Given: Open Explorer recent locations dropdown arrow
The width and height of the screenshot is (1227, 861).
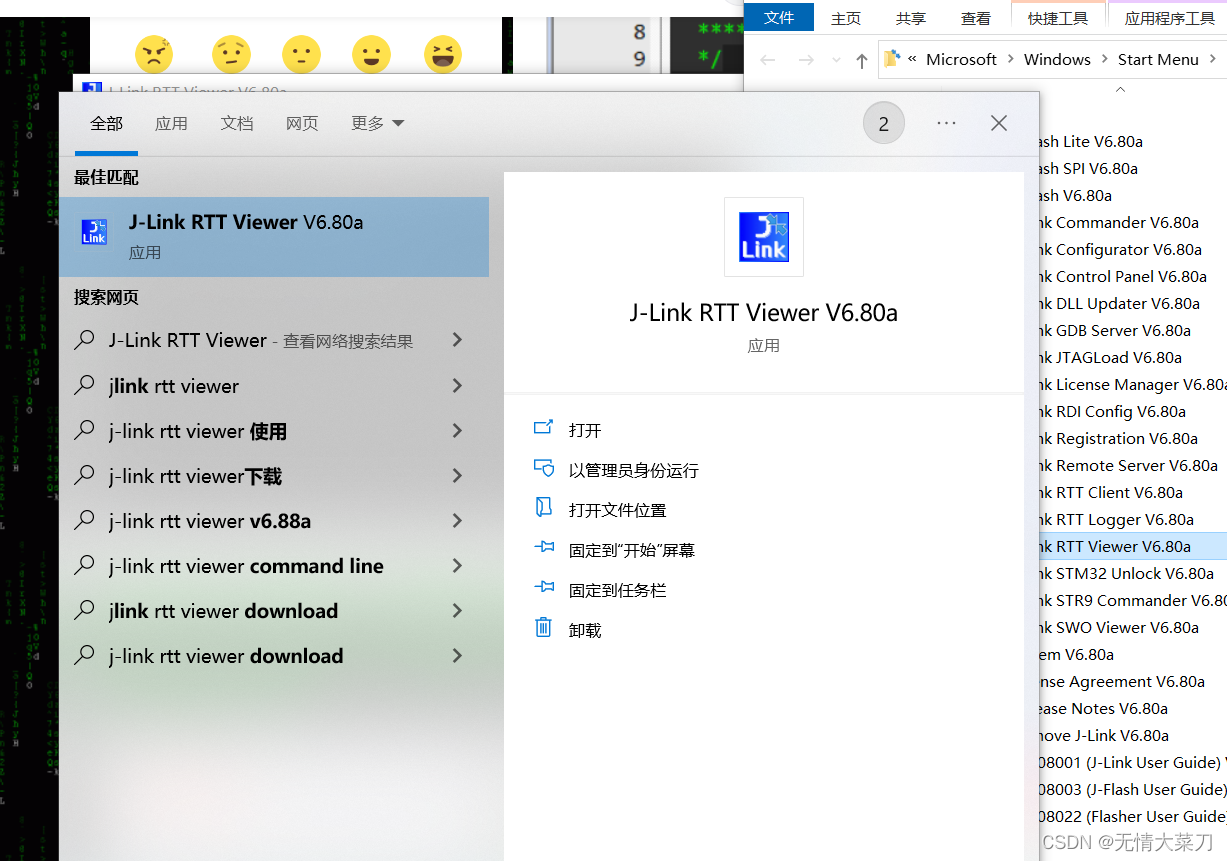Looking at the screenshot, I should coord(836,60).
